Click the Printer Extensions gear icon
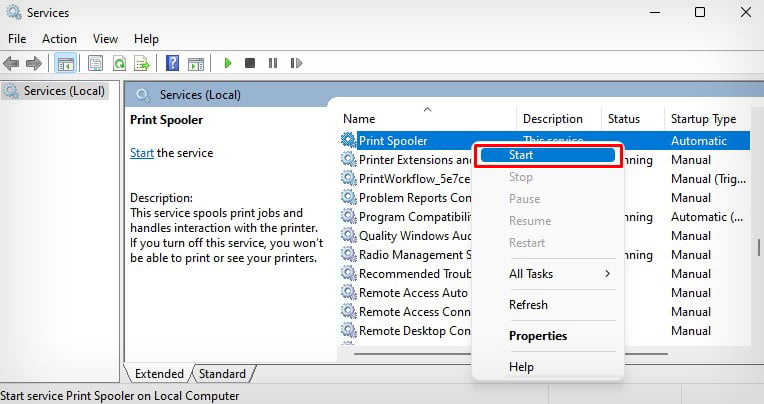 348,159
